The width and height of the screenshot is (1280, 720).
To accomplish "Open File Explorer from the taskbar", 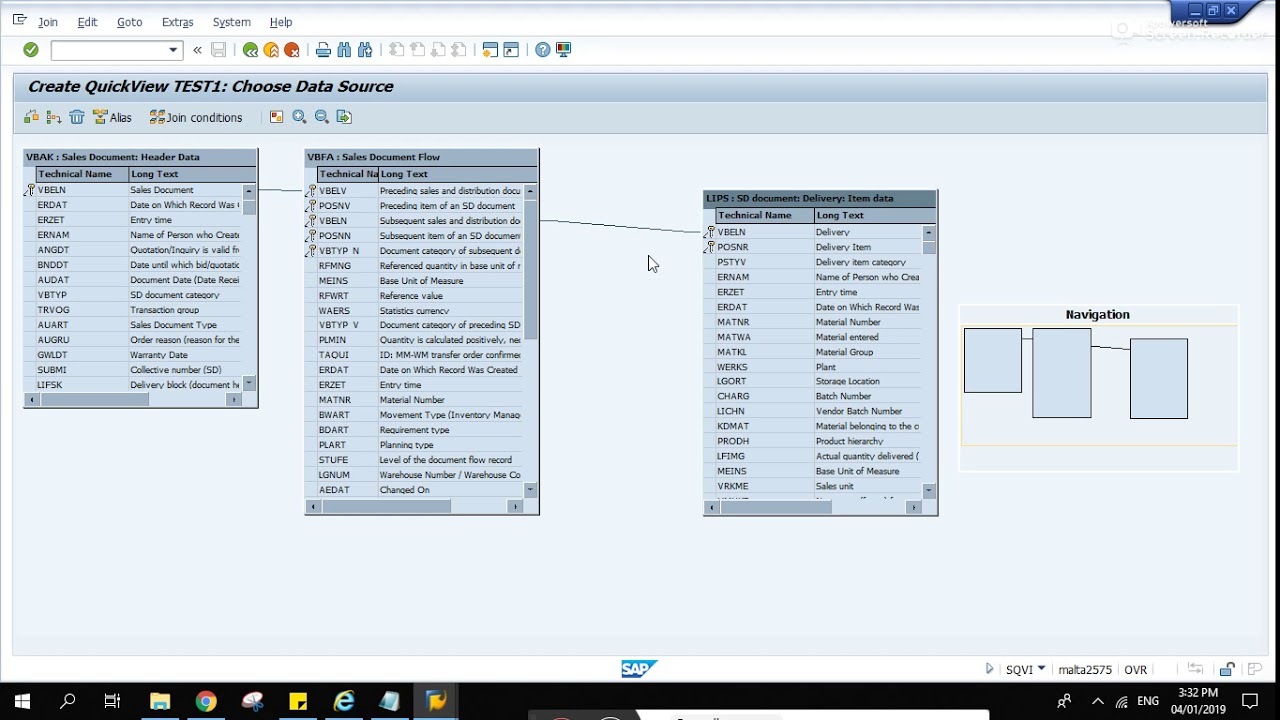I will (x=160, y=701).
